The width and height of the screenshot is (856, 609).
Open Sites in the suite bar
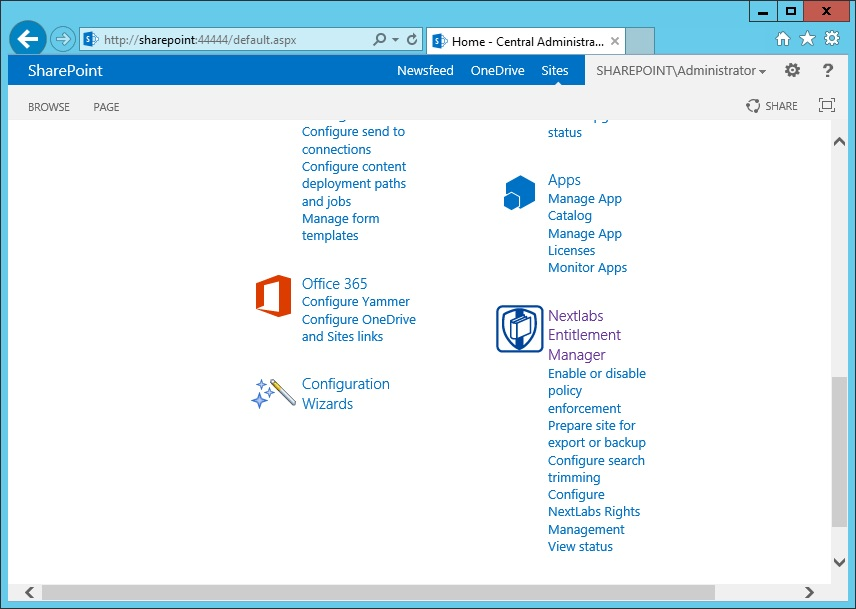555,70
